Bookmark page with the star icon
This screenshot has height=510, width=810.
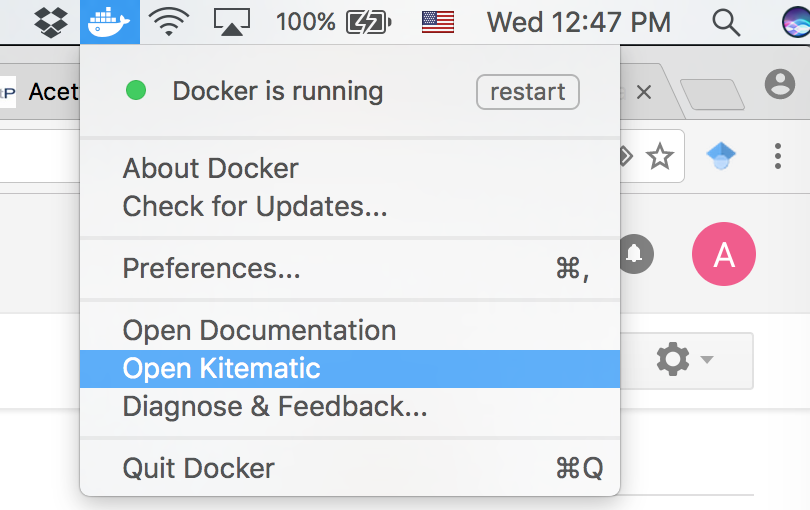[x=660, y=156]
